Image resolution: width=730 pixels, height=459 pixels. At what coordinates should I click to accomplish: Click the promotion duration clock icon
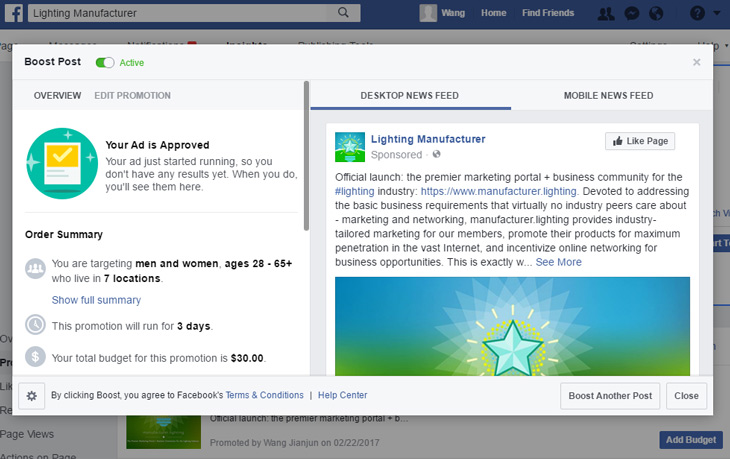(x=35, y=325)
